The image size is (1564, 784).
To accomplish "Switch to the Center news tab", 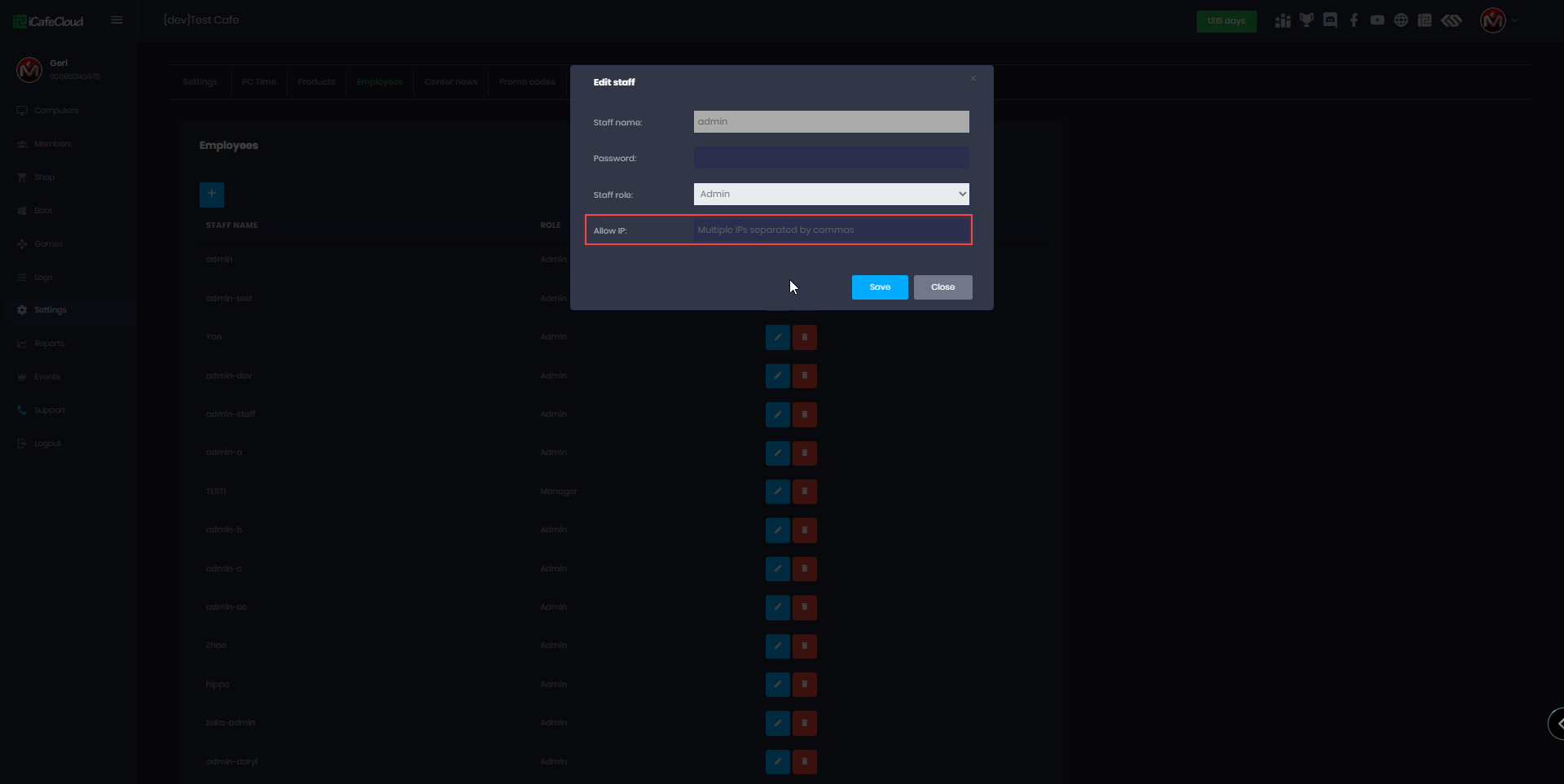I will 451,82.
